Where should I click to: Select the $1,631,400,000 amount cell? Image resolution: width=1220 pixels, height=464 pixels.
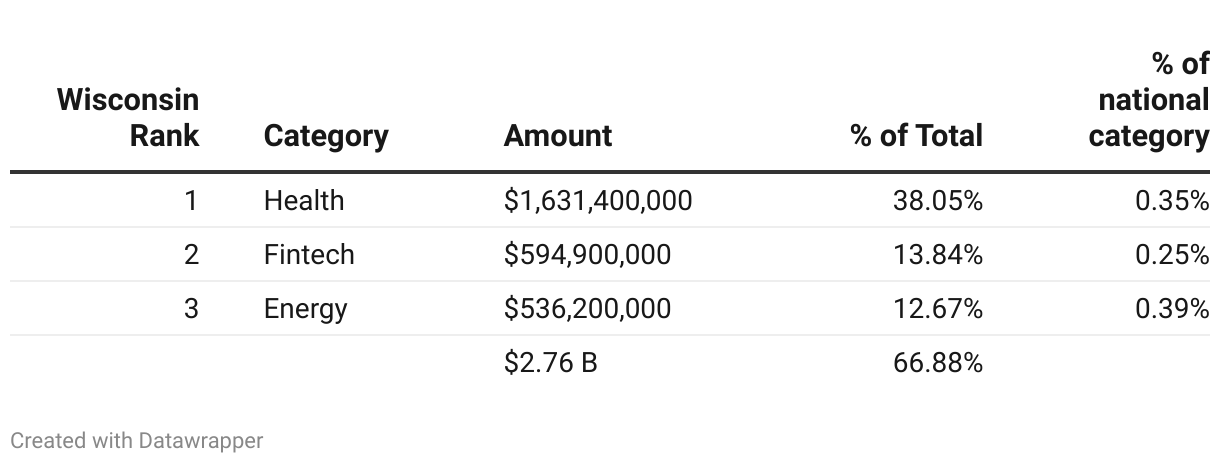click(x=598, y=201)
